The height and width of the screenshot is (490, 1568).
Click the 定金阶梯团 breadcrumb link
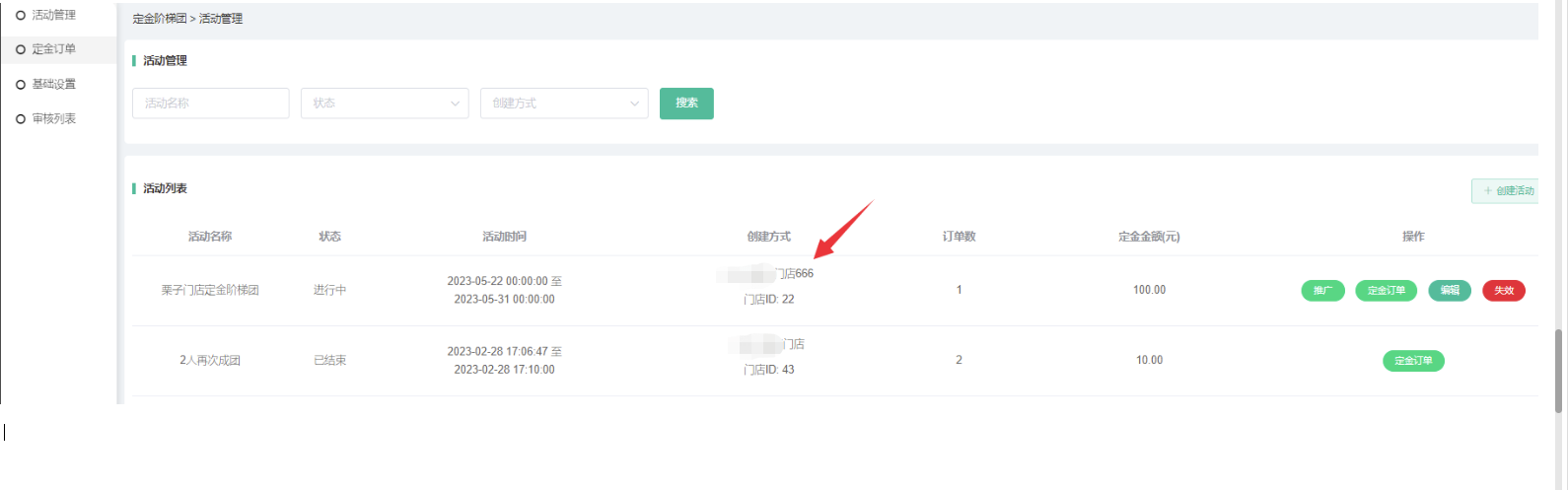(x=159, y=19)
